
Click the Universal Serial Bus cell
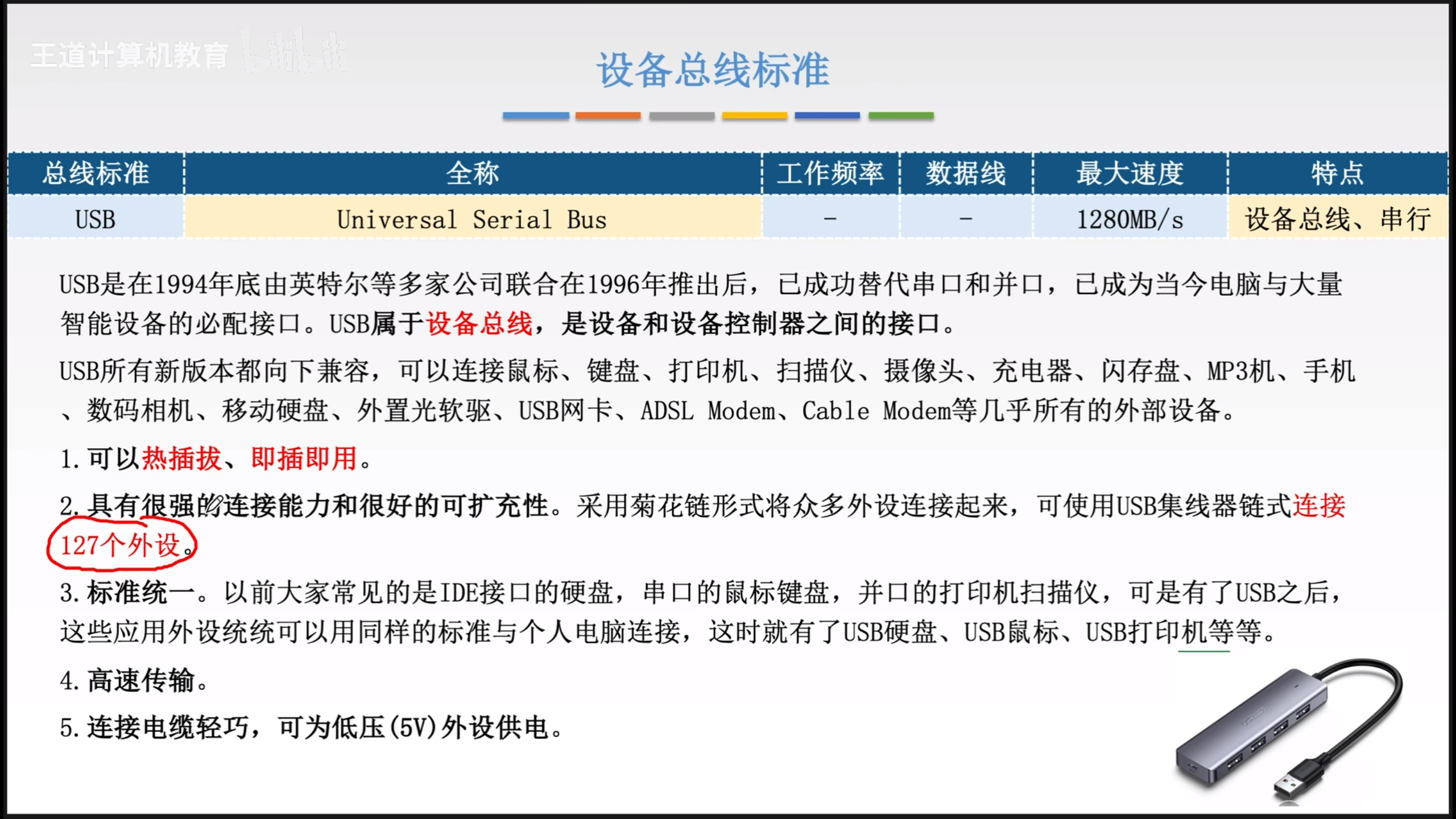tap(472, 219)
